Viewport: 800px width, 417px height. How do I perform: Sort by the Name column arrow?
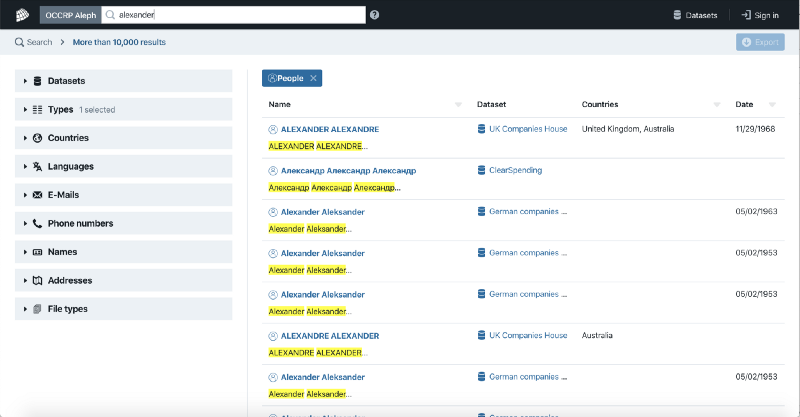(x=458, y=105)
